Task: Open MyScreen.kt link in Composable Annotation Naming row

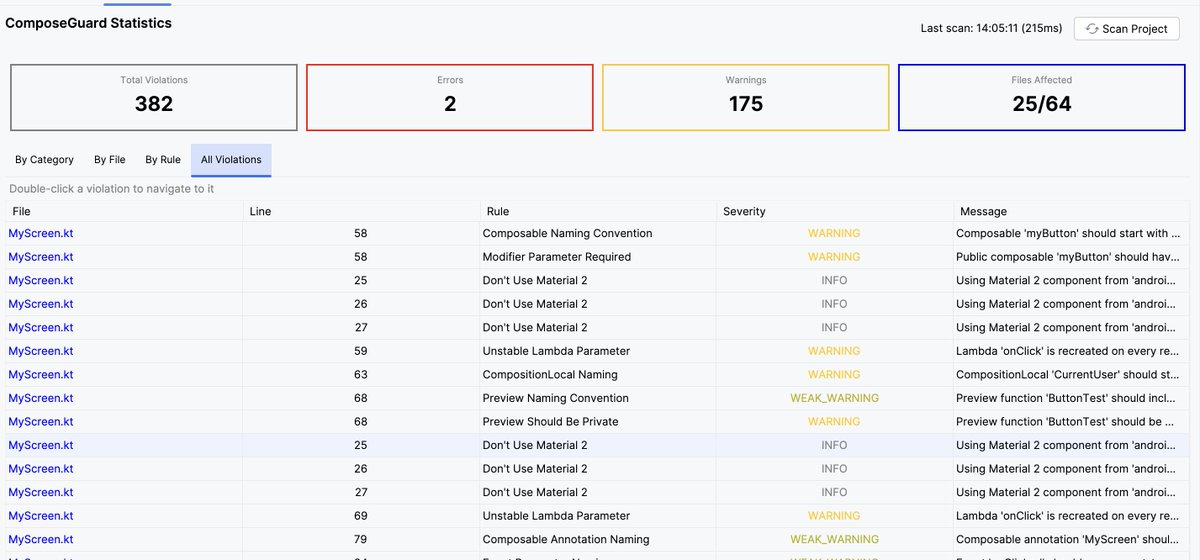Action: (41, 540)
